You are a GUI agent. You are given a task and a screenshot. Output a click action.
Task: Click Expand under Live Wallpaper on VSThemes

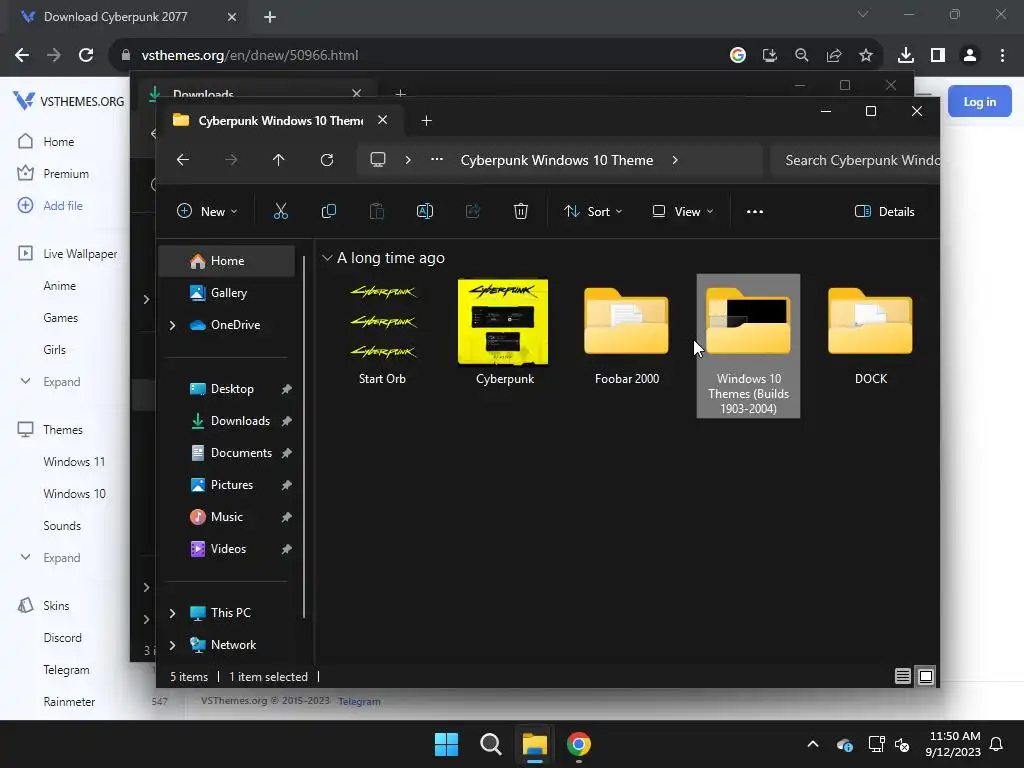tap(61, 381)
